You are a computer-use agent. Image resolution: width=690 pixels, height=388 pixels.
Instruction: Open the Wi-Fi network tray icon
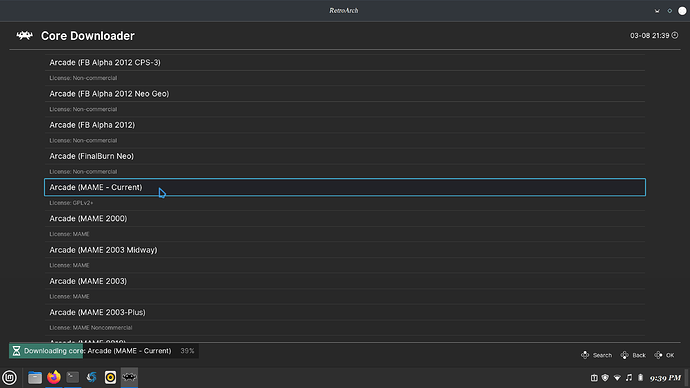tap(617, 377)
